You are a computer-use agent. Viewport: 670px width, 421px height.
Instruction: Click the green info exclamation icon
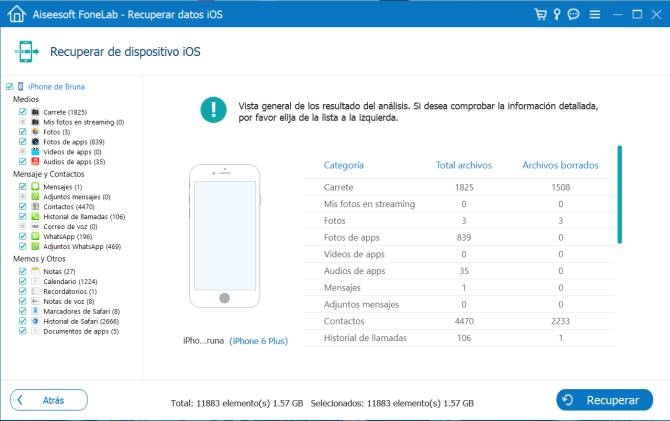[213, 110]
